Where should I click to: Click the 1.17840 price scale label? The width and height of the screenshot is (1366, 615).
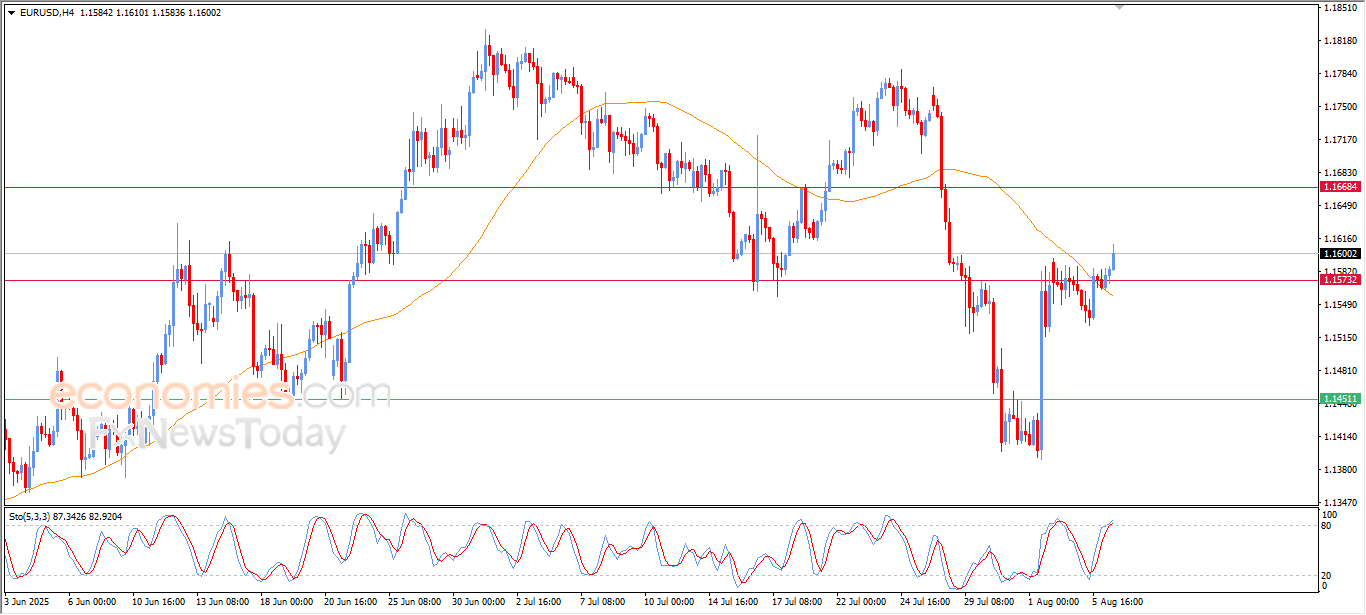[1340, 74]
